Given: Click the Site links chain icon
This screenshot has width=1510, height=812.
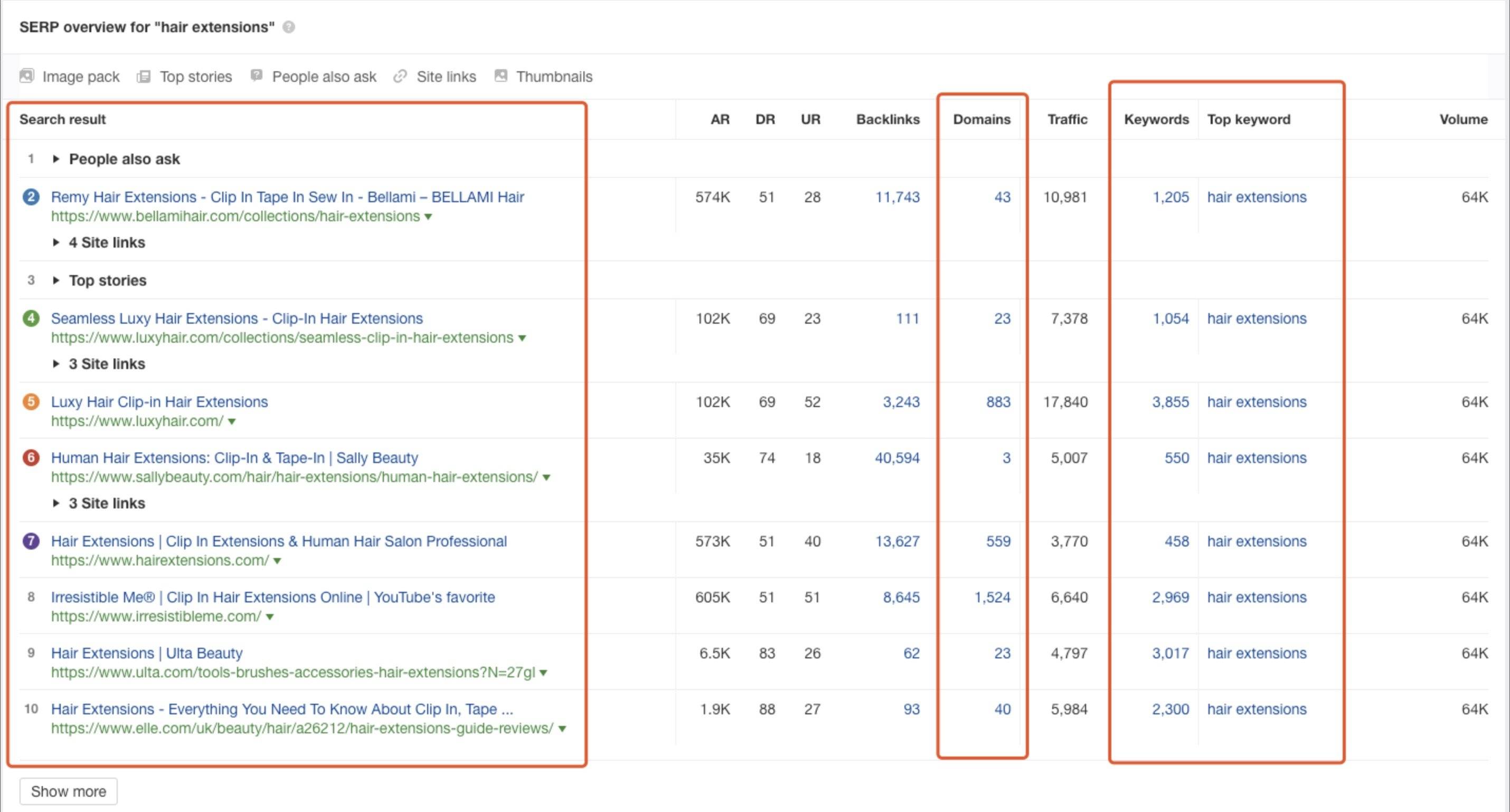Looking at the screenshot, I should tap(400, 76).
